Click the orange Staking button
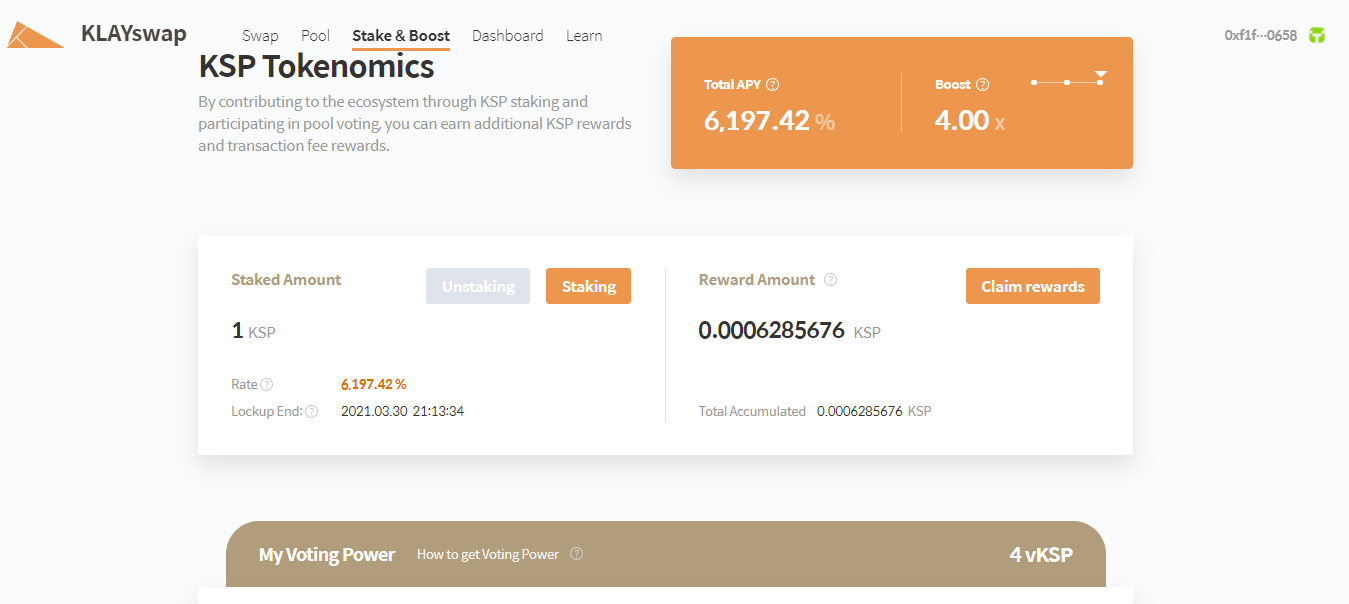Viewport: 1349px width, 604px height. pos(588,286)
